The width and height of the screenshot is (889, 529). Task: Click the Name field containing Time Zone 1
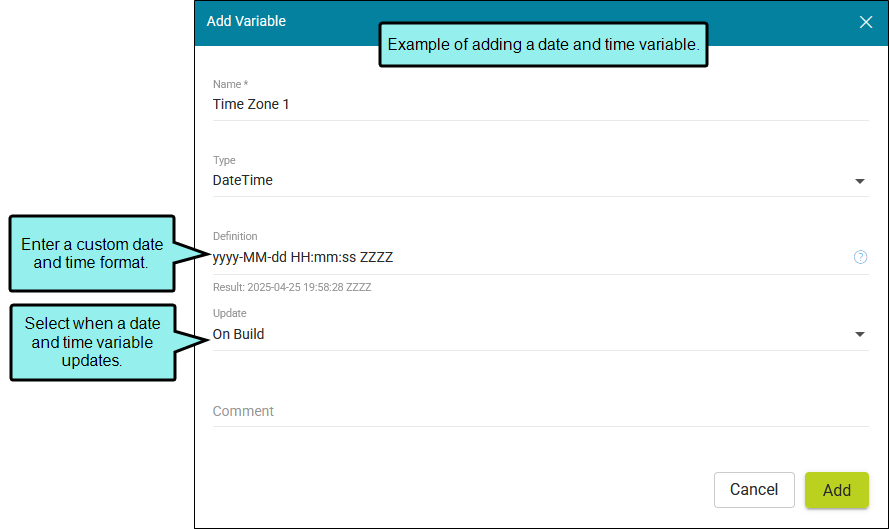540,104
